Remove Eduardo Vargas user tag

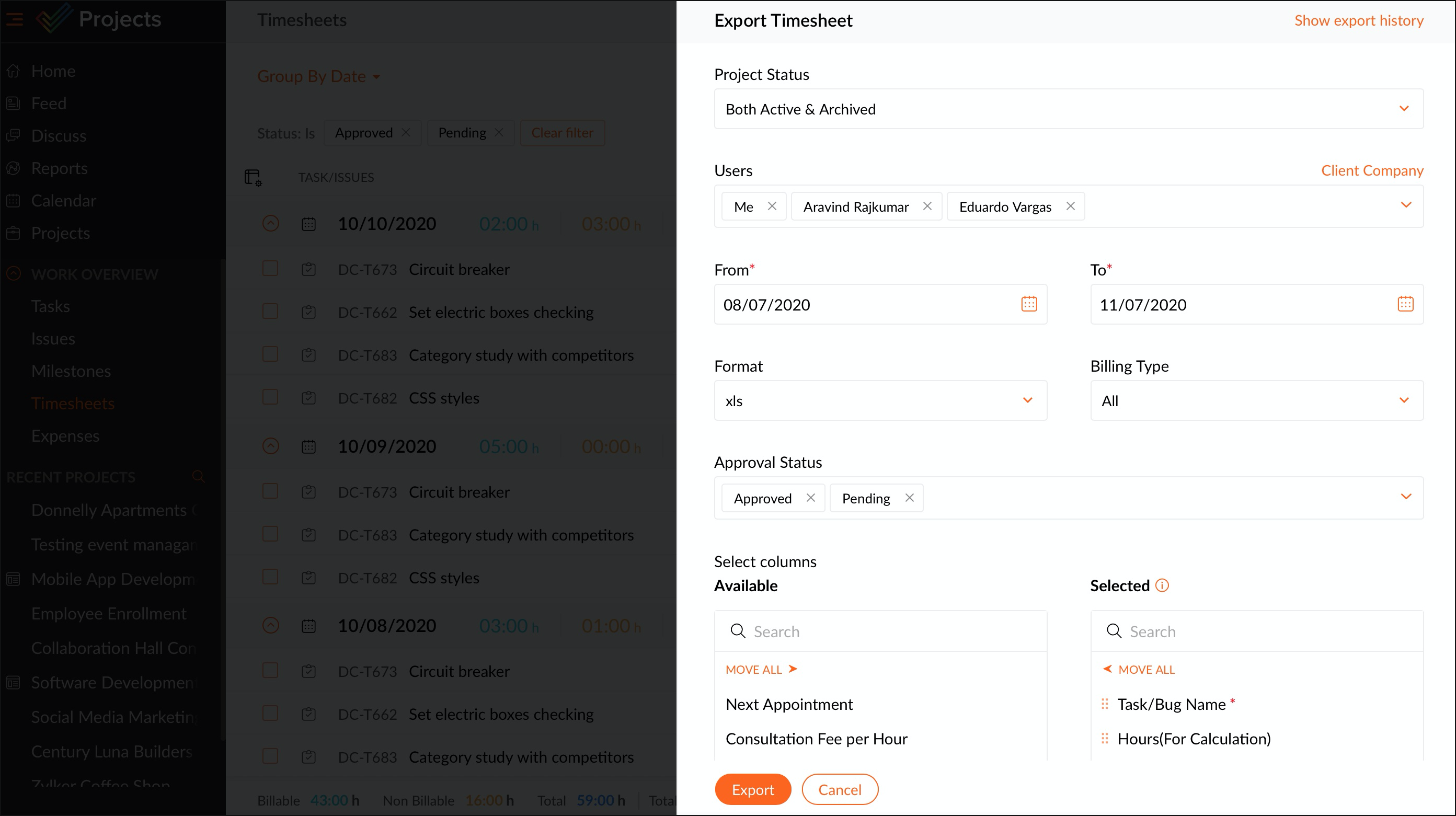coord(1070,206)
